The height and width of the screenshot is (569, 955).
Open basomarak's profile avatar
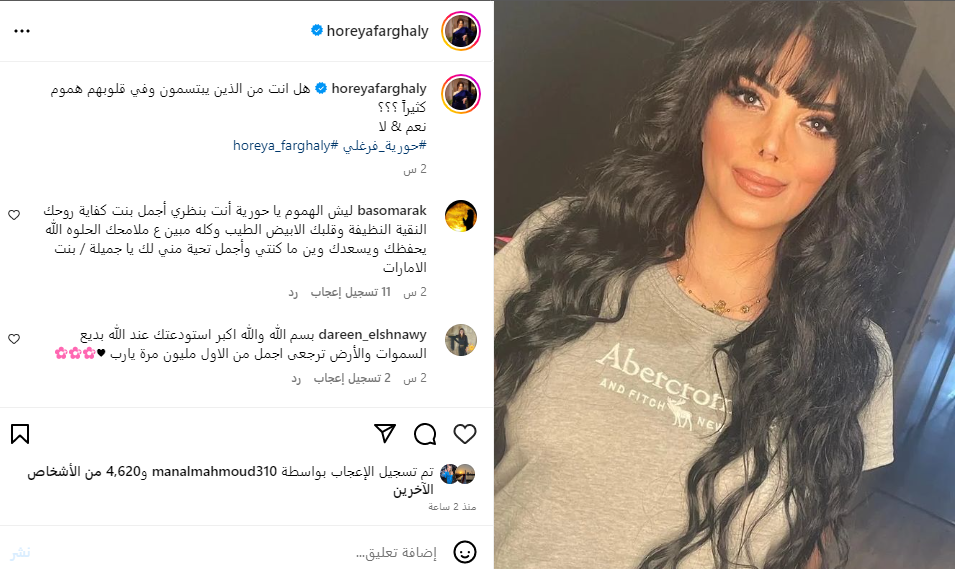460,216
